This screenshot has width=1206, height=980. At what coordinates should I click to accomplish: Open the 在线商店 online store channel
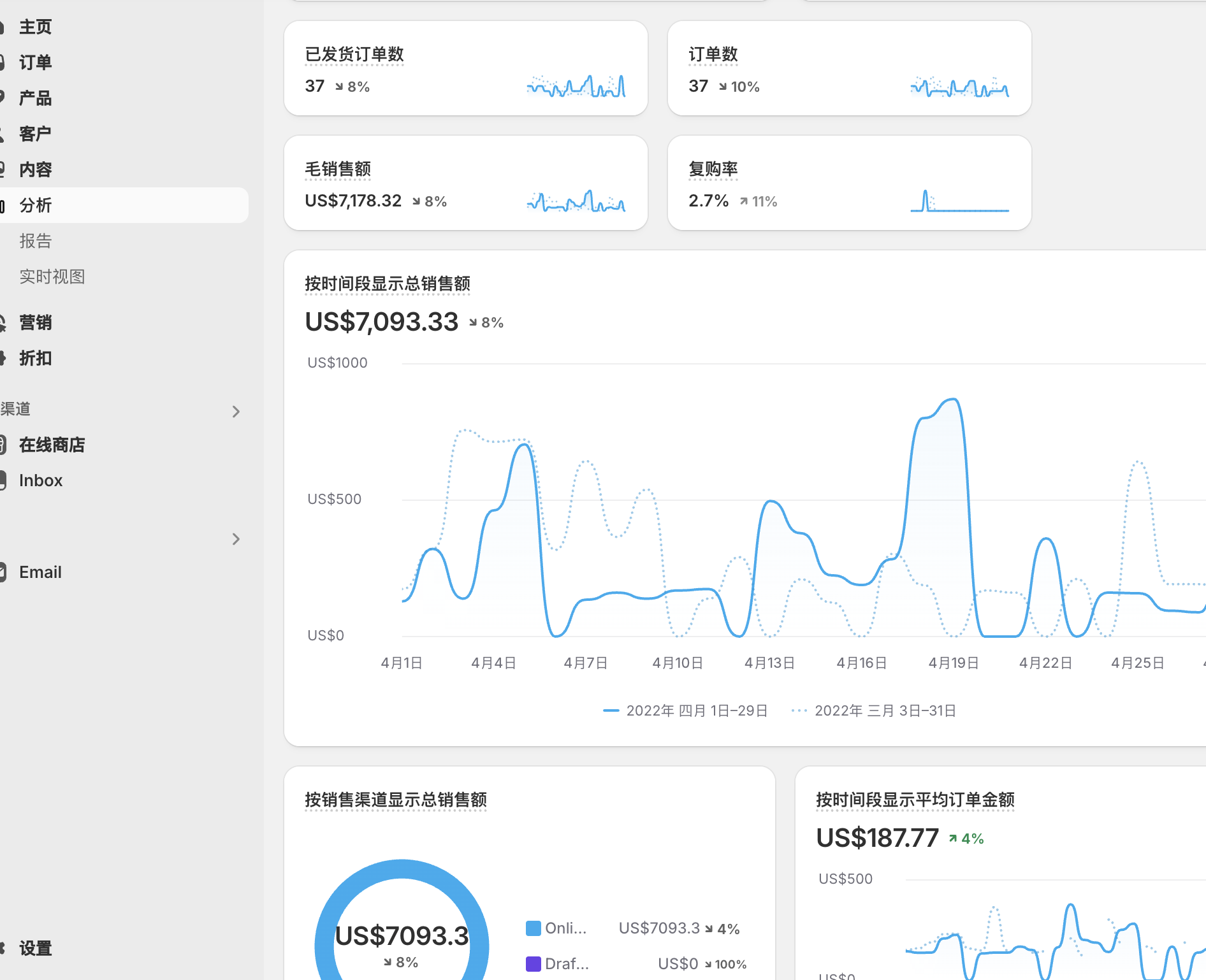[52, 445]
